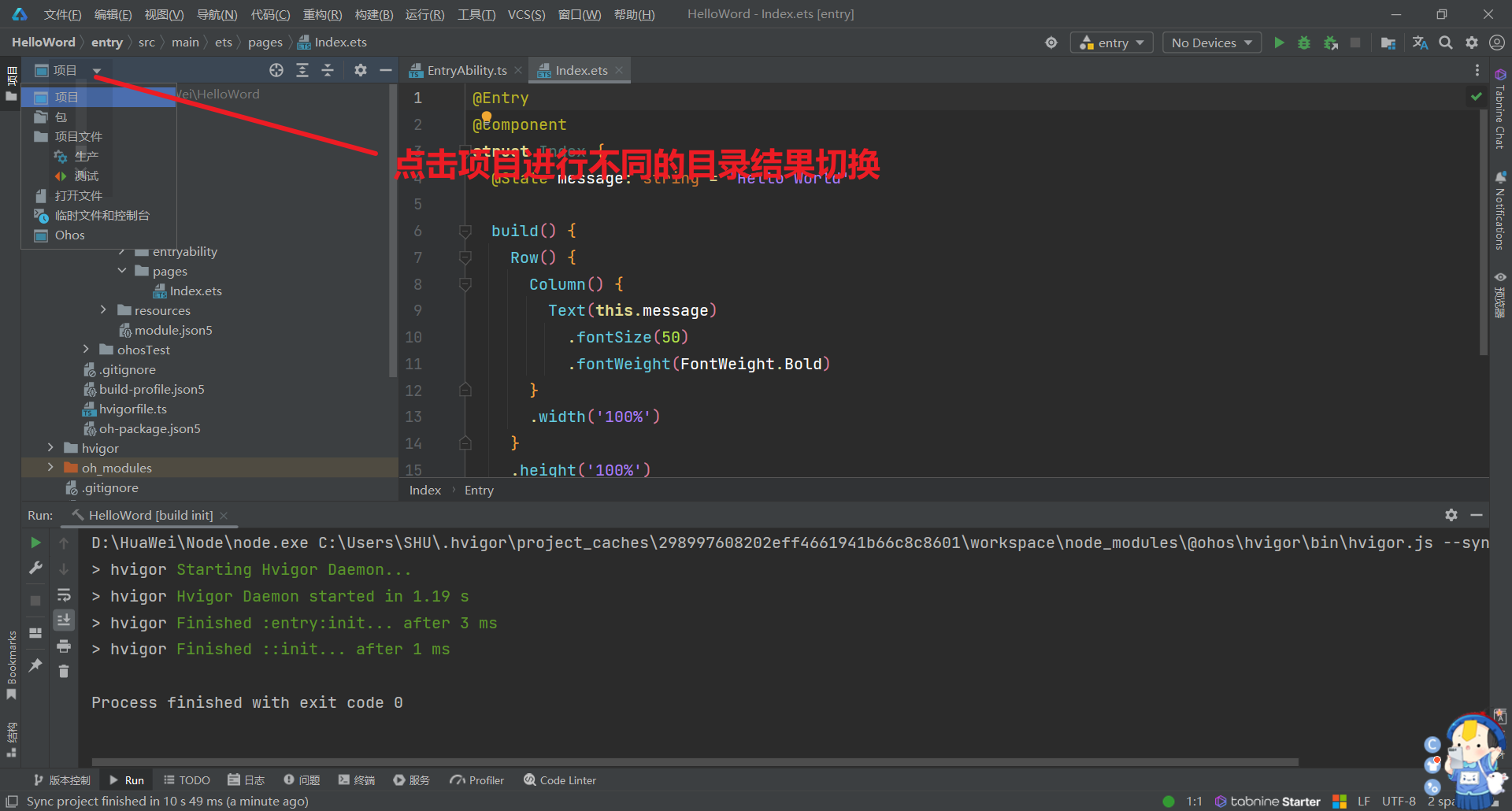The height and width of the screenshot is (811, 1512).
Task: Open the entry run configuration dropdown
Action: pos(1111,43)
